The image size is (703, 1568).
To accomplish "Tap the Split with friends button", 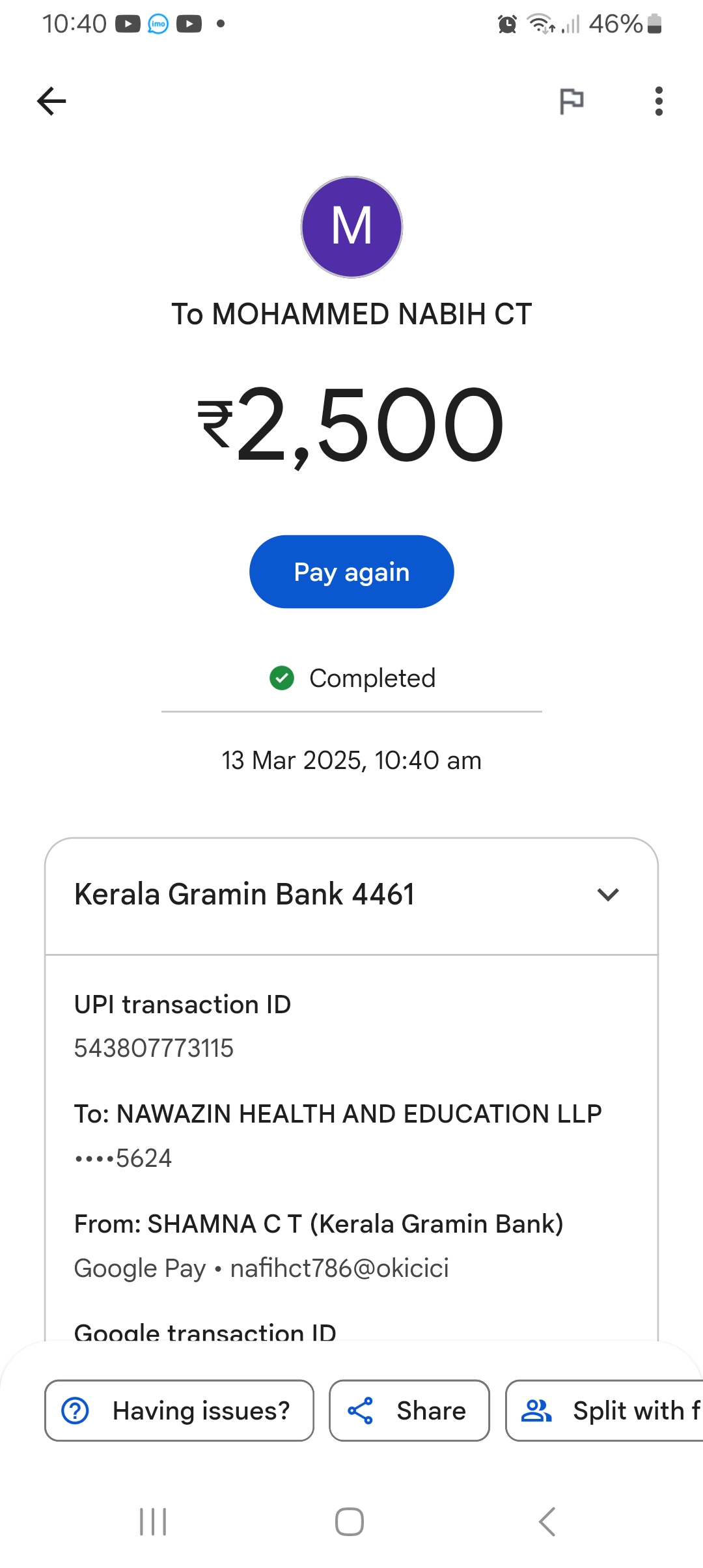I will 605,1410.
